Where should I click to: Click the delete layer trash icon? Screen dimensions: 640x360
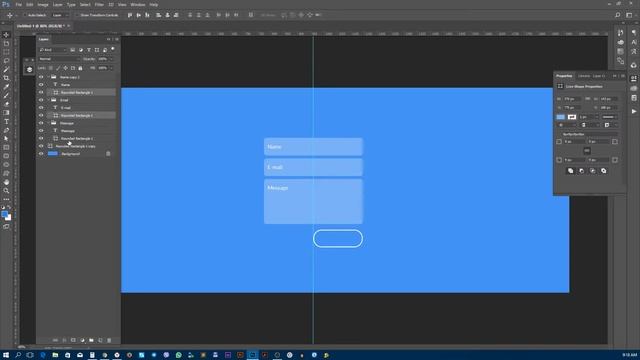pyautogui.click(x=109, y=340)
